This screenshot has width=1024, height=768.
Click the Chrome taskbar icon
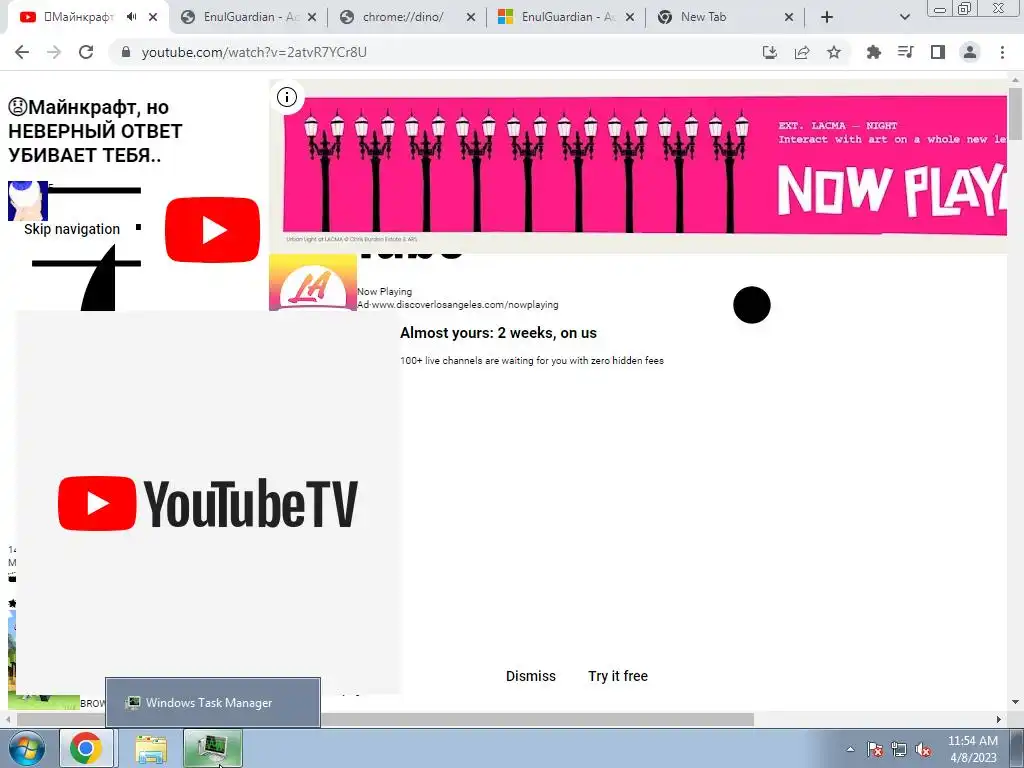click(86, 748)
